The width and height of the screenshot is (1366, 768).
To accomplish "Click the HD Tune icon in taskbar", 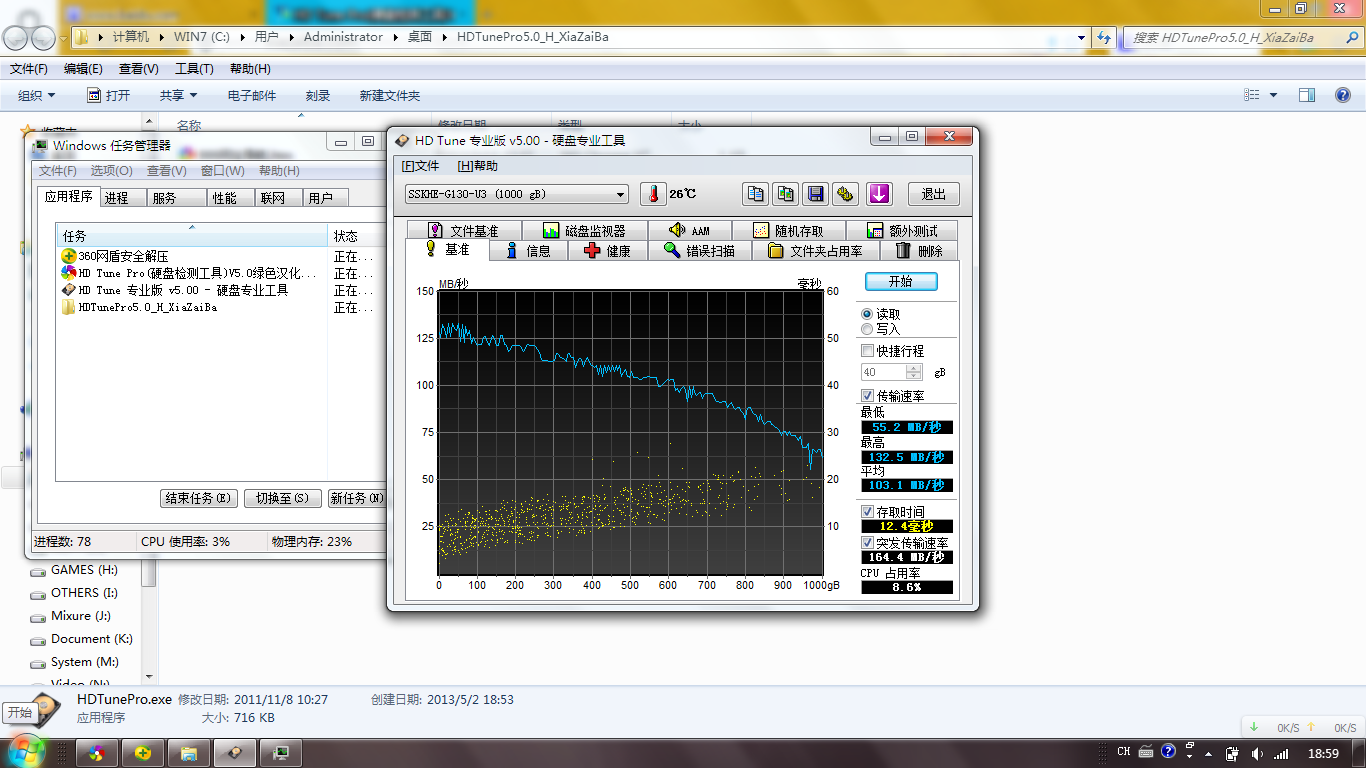I will (235, 753).
